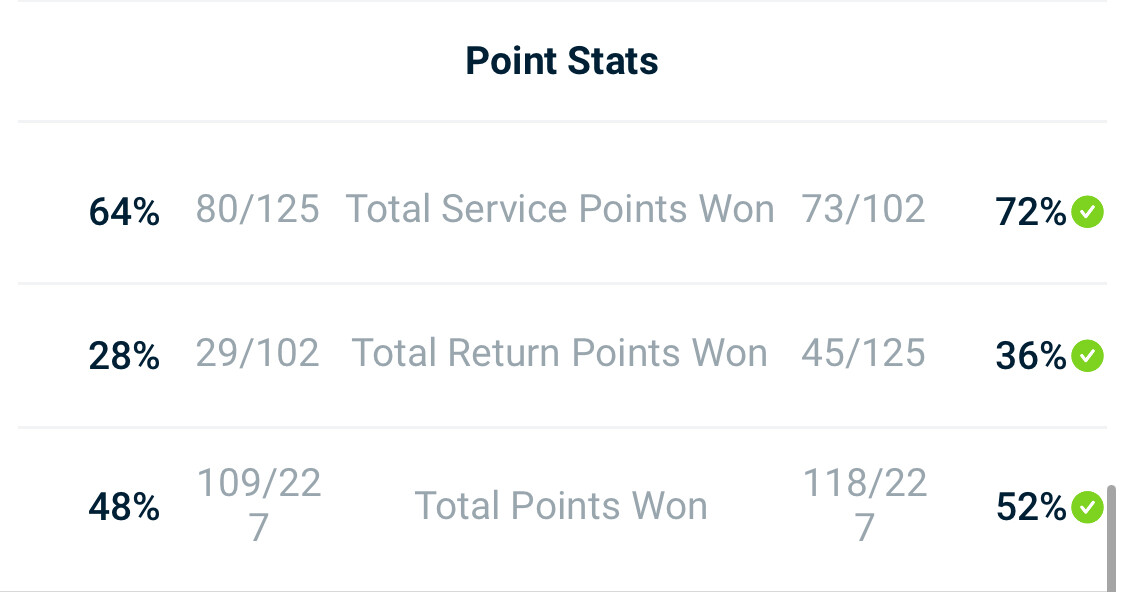The width and height of the screenshot is (1125, 592).
Task: Select the Point Stats heading
Action: (562, 61)
